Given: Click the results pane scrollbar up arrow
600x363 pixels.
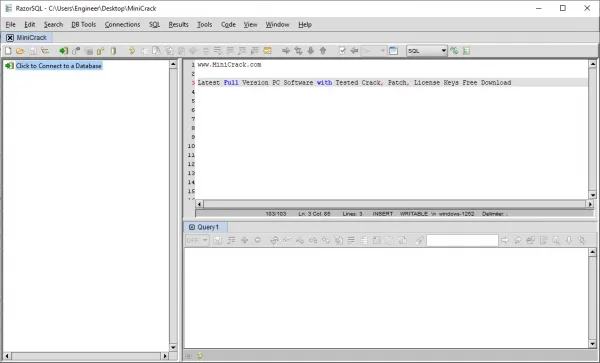Looking at the screenshot, I should tap(593, 252).
